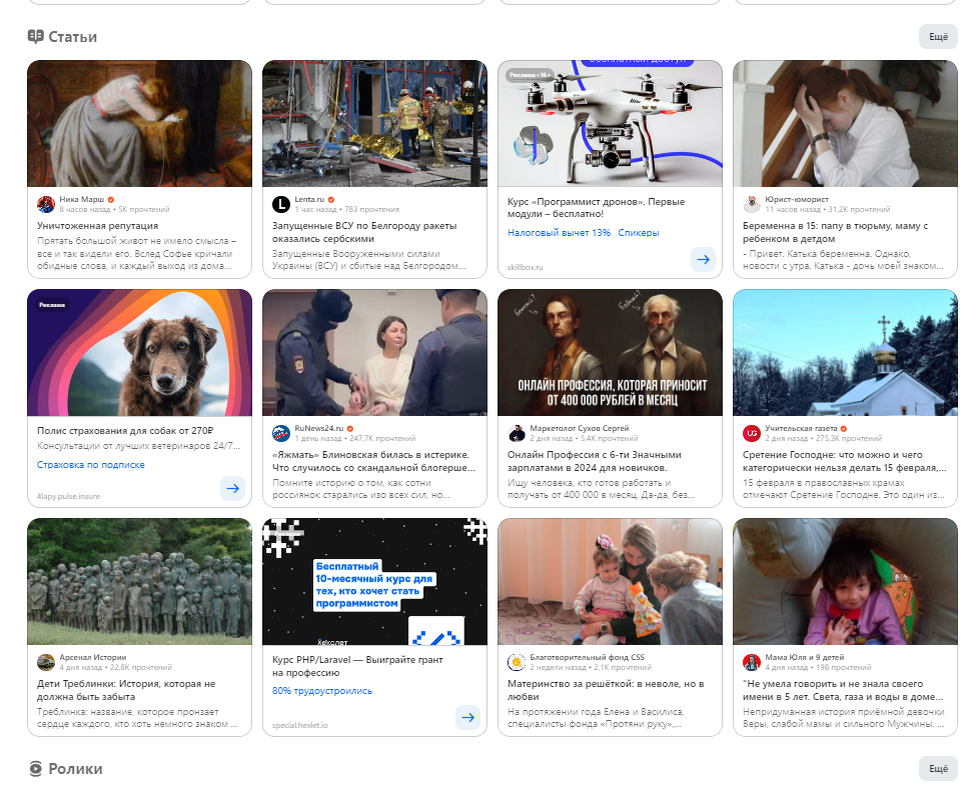
Task: Click the Ролики section heading
Action: [x=75, y=769]
